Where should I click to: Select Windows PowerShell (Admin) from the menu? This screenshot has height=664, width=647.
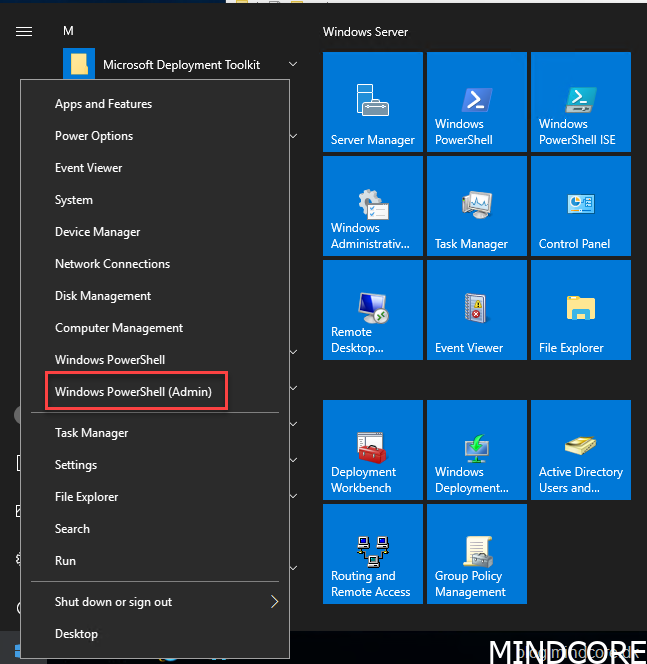[x=134, y=392]
